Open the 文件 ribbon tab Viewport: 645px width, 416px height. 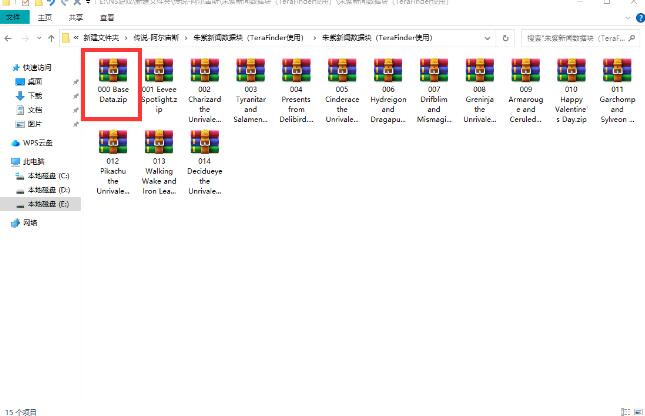pos(14,17)
